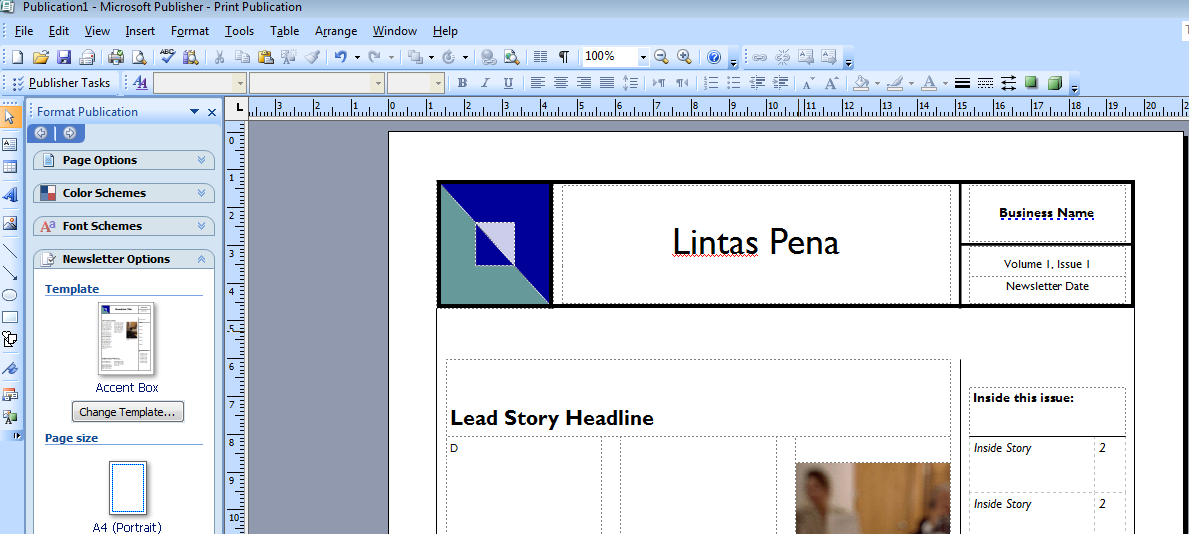Select the Accent Box template thumbnail
The image size is (1189, 534).
126,338
